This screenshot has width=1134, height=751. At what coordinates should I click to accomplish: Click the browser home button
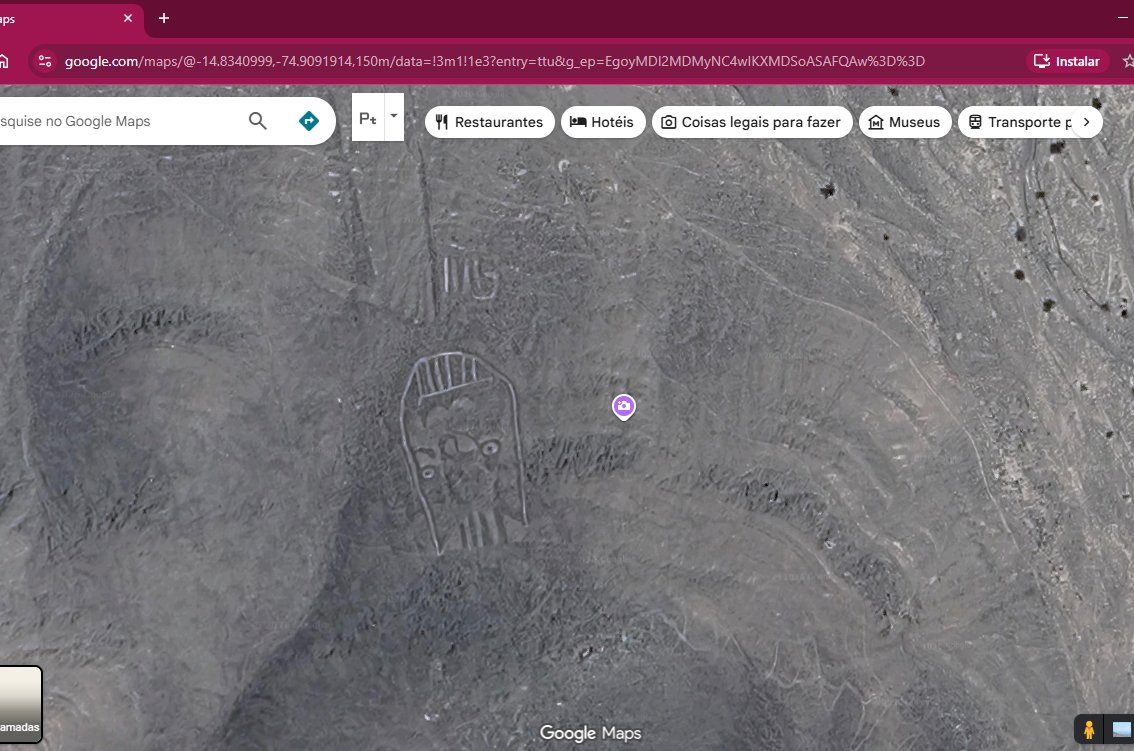pos(4,61)
